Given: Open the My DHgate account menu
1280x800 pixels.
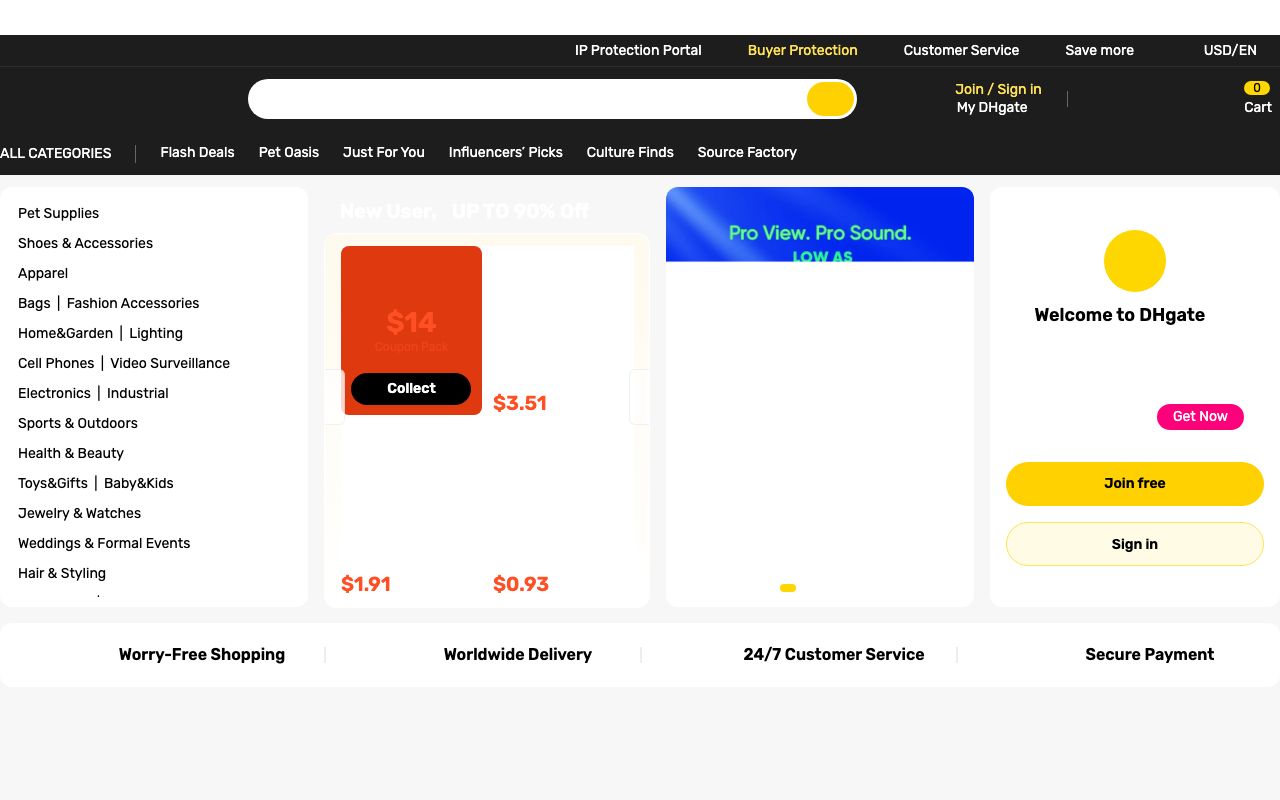Looking at the screenshot, I should coord(992,107).
